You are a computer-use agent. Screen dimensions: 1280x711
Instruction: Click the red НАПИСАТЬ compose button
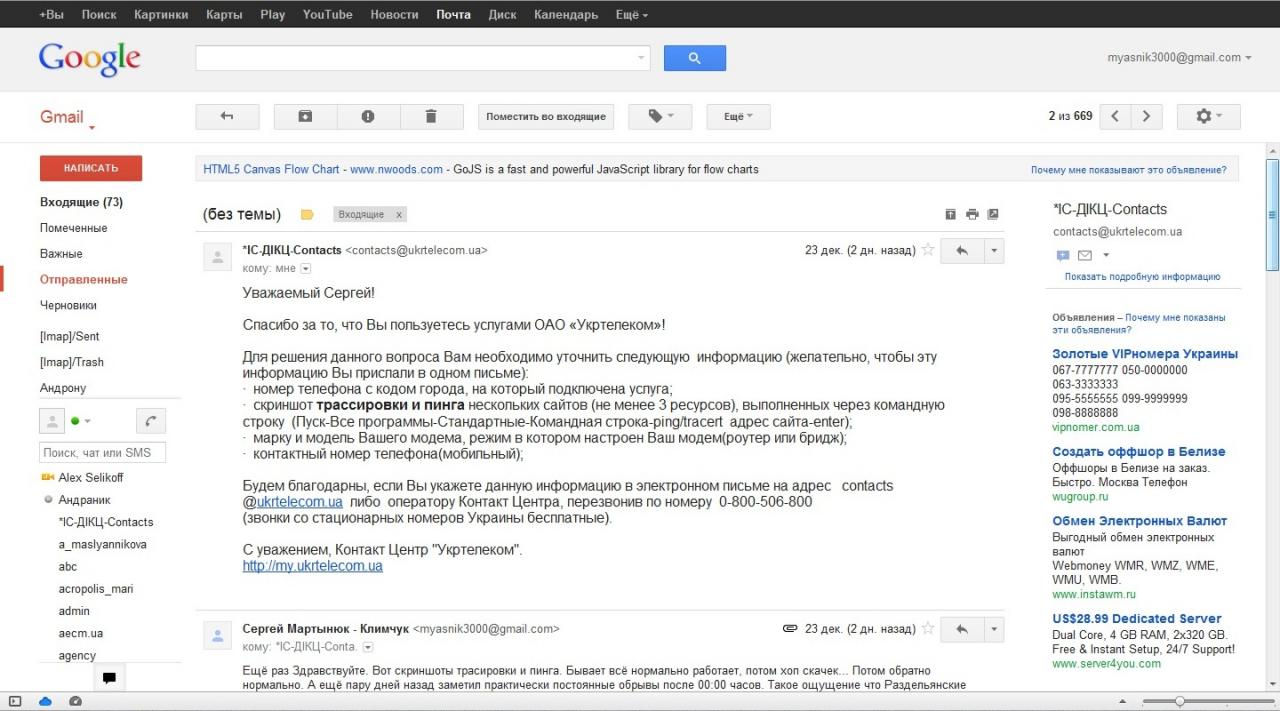pyautogui.click(x=91, y=168)
